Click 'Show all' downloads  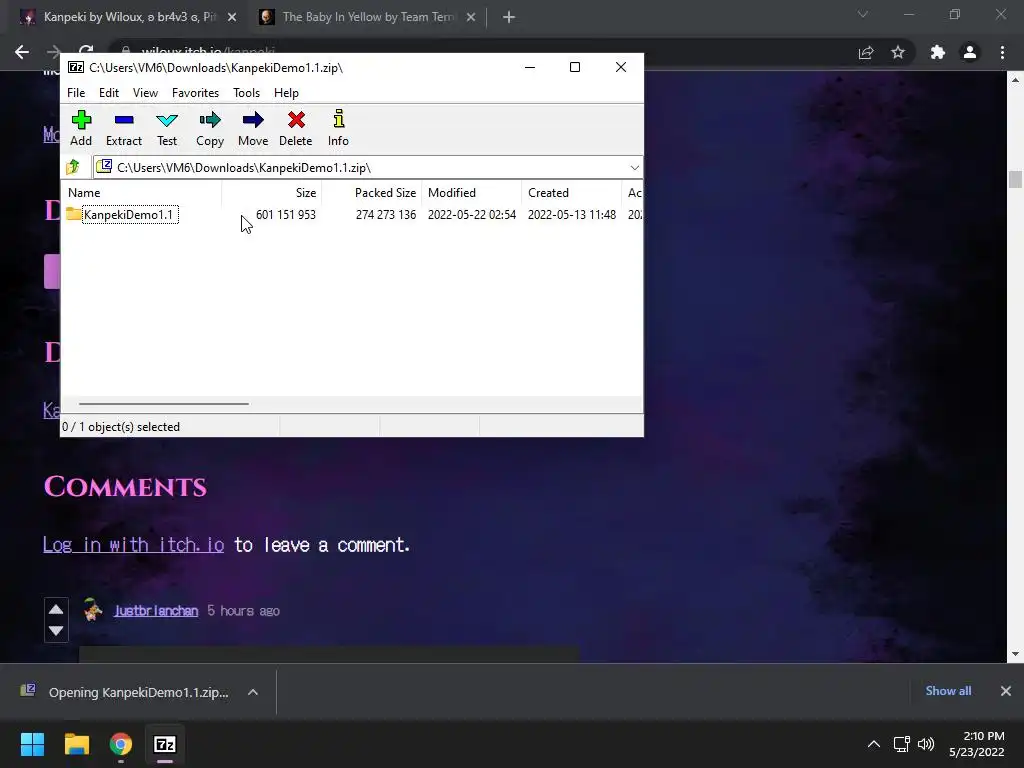948,691
